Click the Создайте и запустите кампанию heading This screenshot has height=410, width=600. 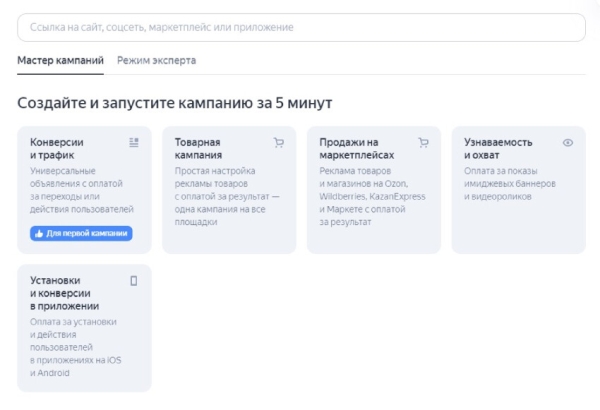tap(174, 103)
